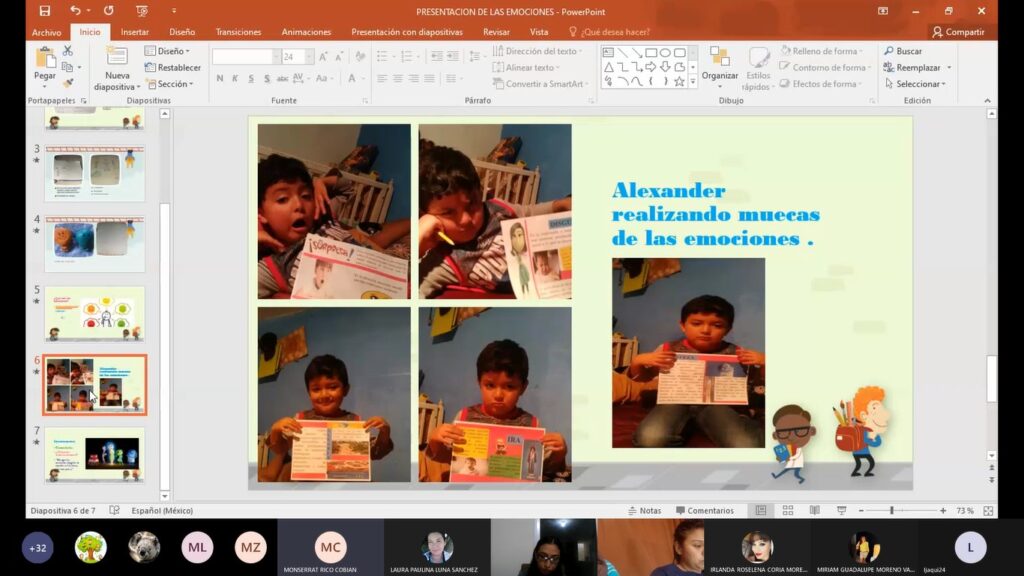1024x576 pixels.
Task: Start the slideshow from the quick access toolbar
Action: pos(142,11)
